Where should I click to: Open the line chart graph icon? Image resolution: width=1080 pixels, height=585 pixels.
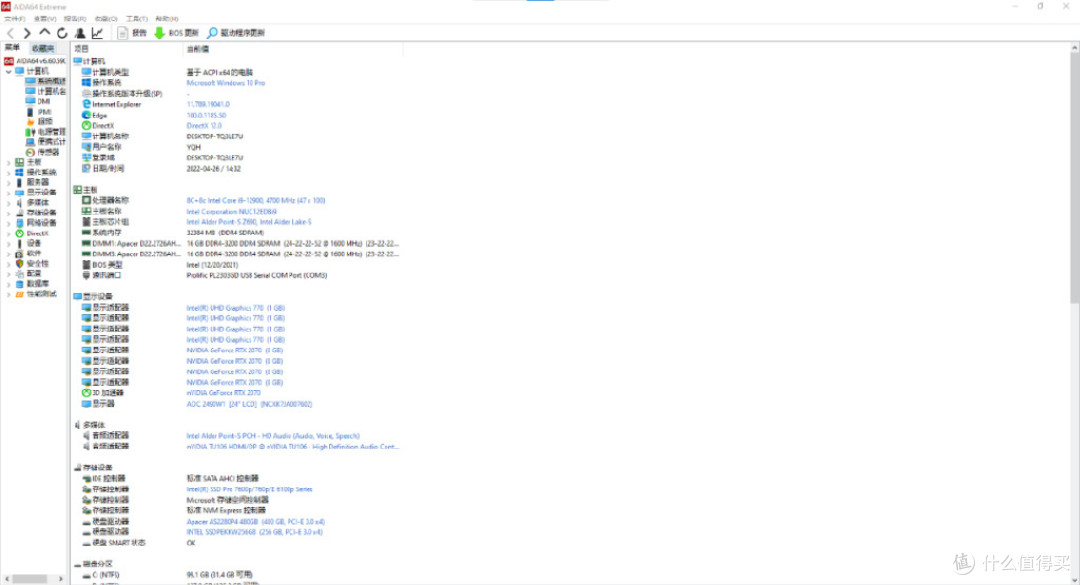[x=98, y=33]
